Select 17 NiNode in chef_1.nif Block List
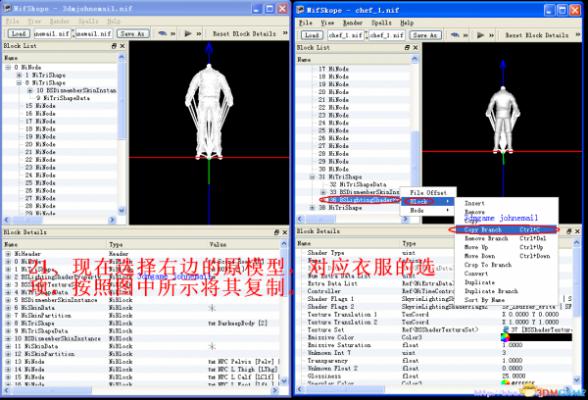This screenshot has height=400, width=588. (x=334, y=69)
